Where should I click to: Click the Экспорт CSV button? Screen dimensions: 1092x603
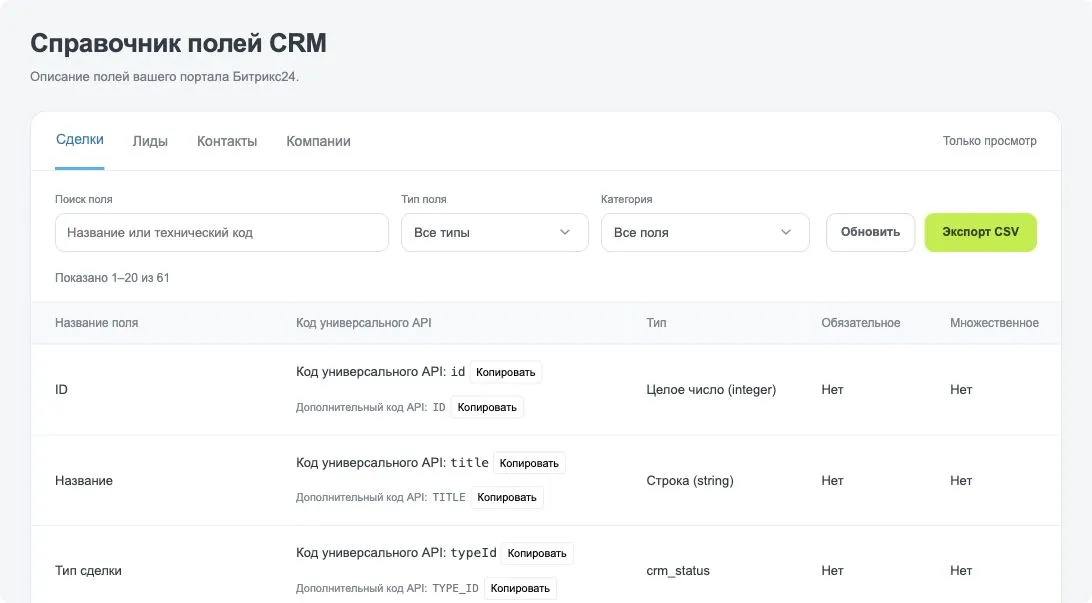[x=980, y=232]
